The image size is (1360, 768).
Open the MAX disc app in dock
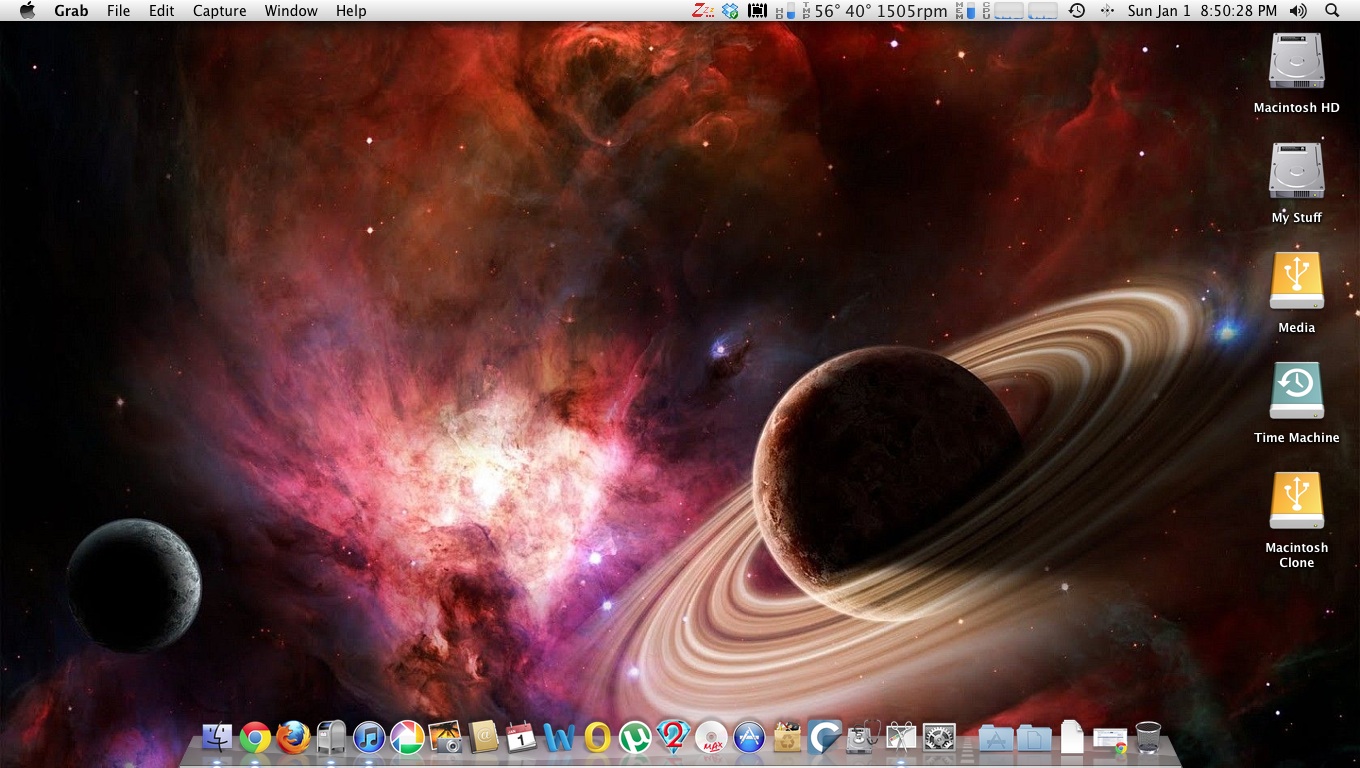(711, 738)
